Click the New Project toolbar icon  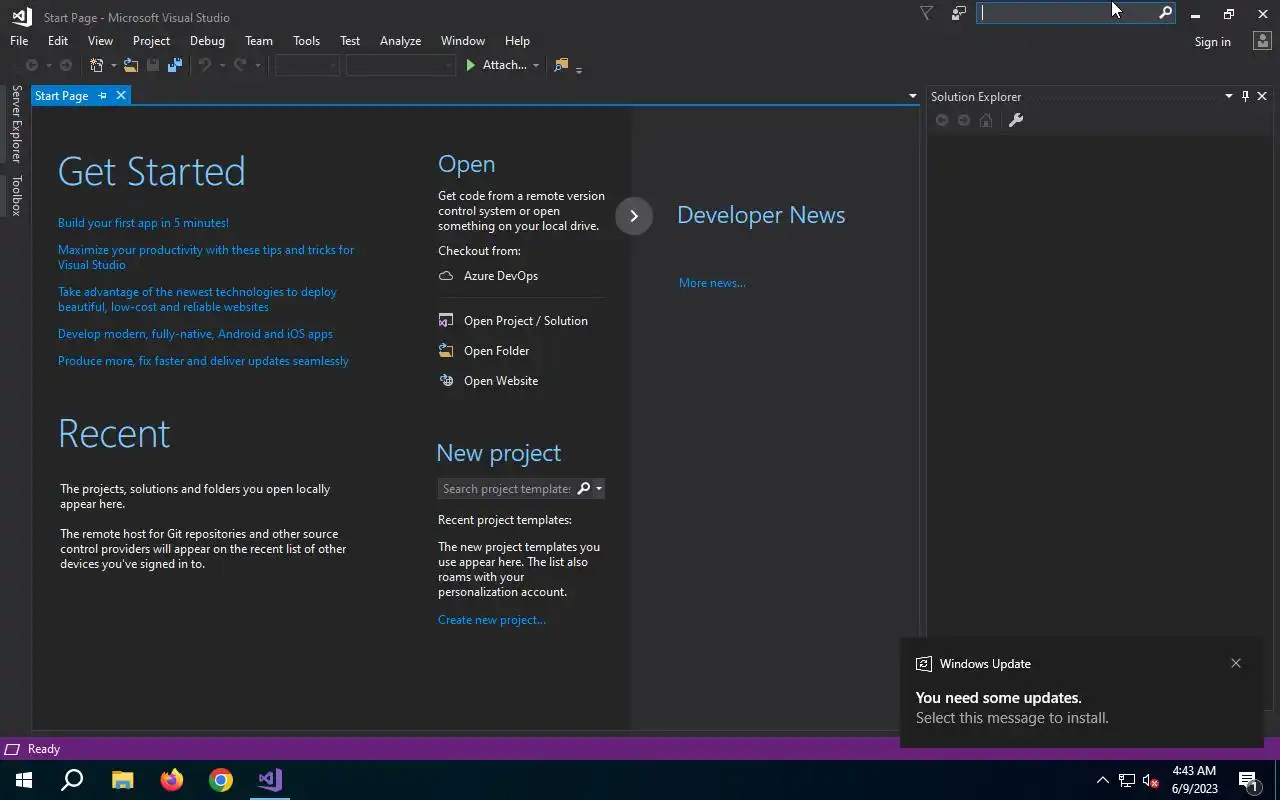96,65
